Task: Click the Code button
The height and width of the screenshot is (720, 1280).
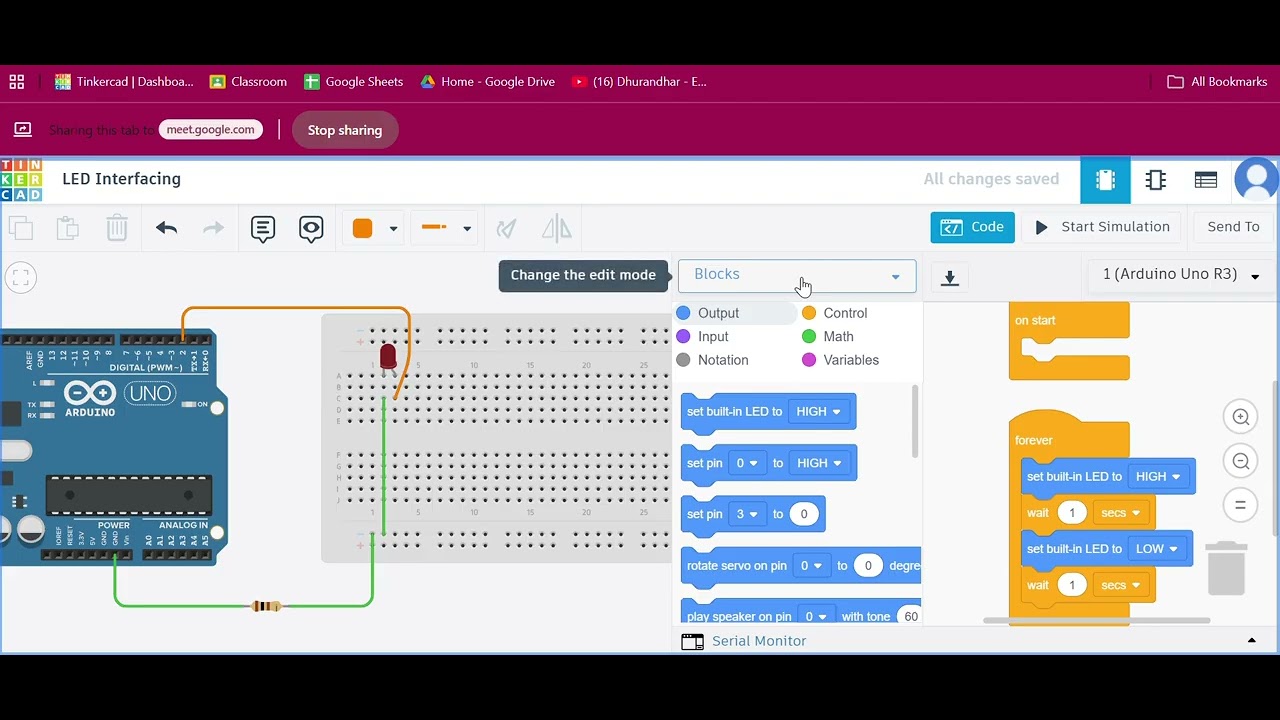Action: 972,227
